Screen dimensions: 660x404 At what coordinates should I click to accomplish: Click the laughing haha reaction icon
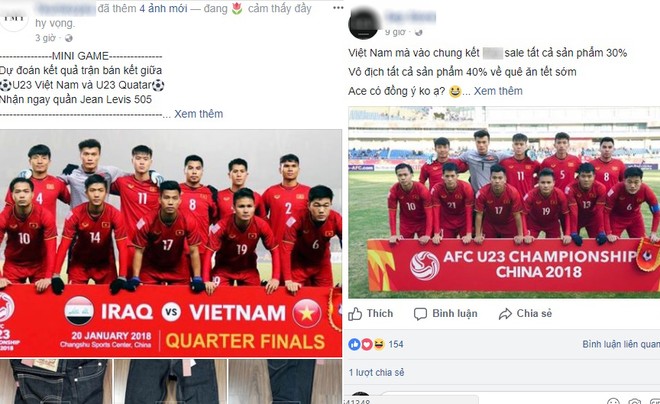click(x=379, y=344)
